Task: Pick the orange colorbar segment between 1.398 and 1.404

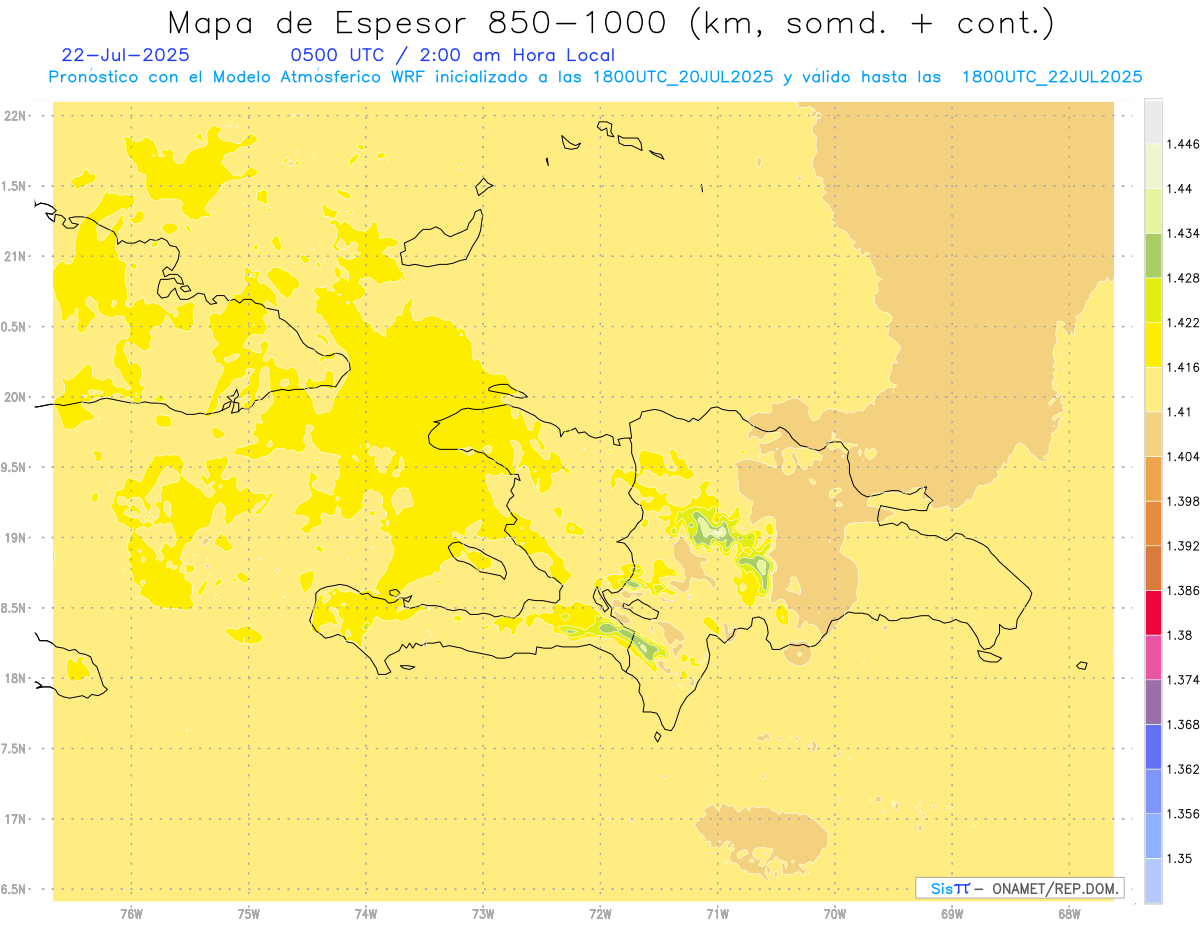Action: 1153,478
